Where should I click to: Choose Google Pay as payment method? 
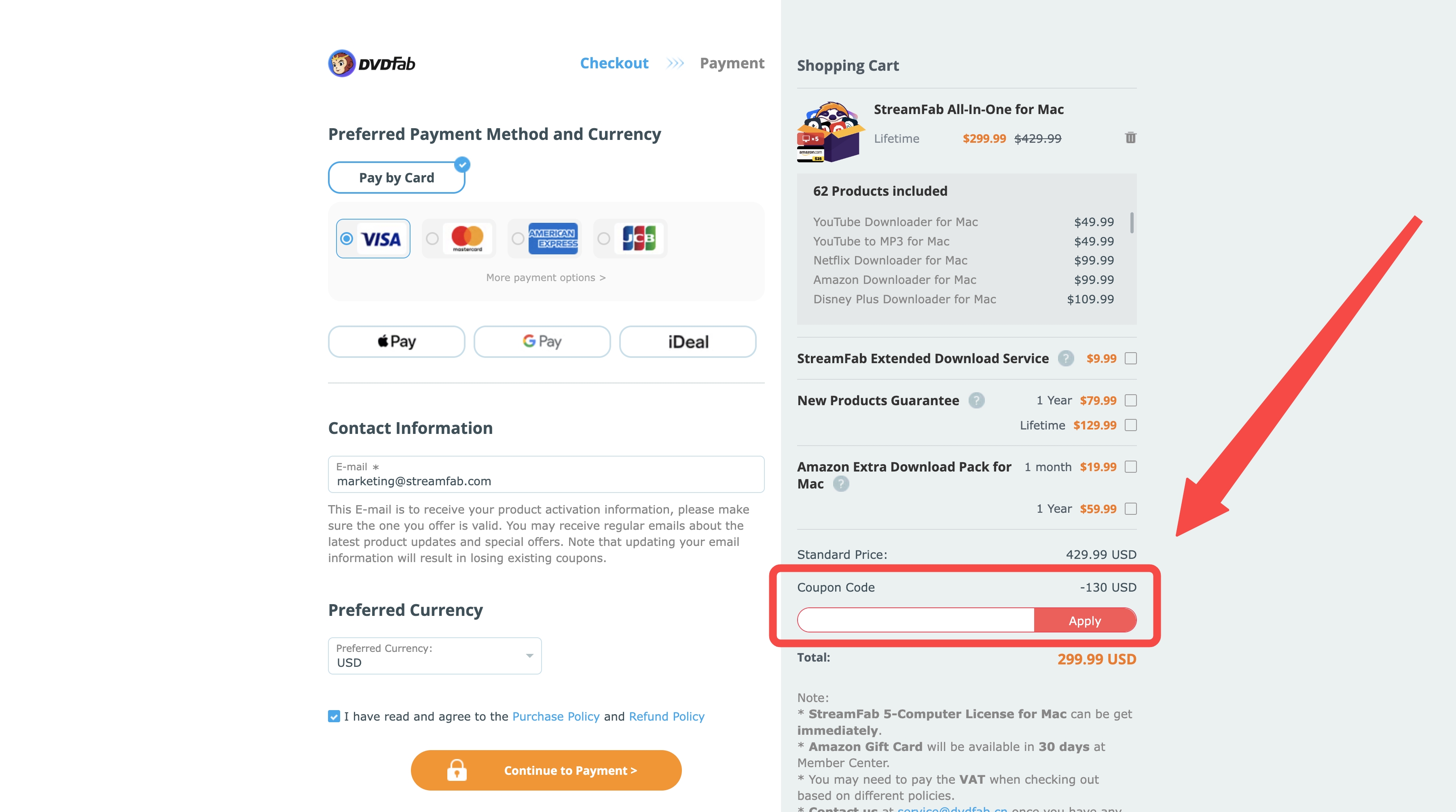(542, 341)
